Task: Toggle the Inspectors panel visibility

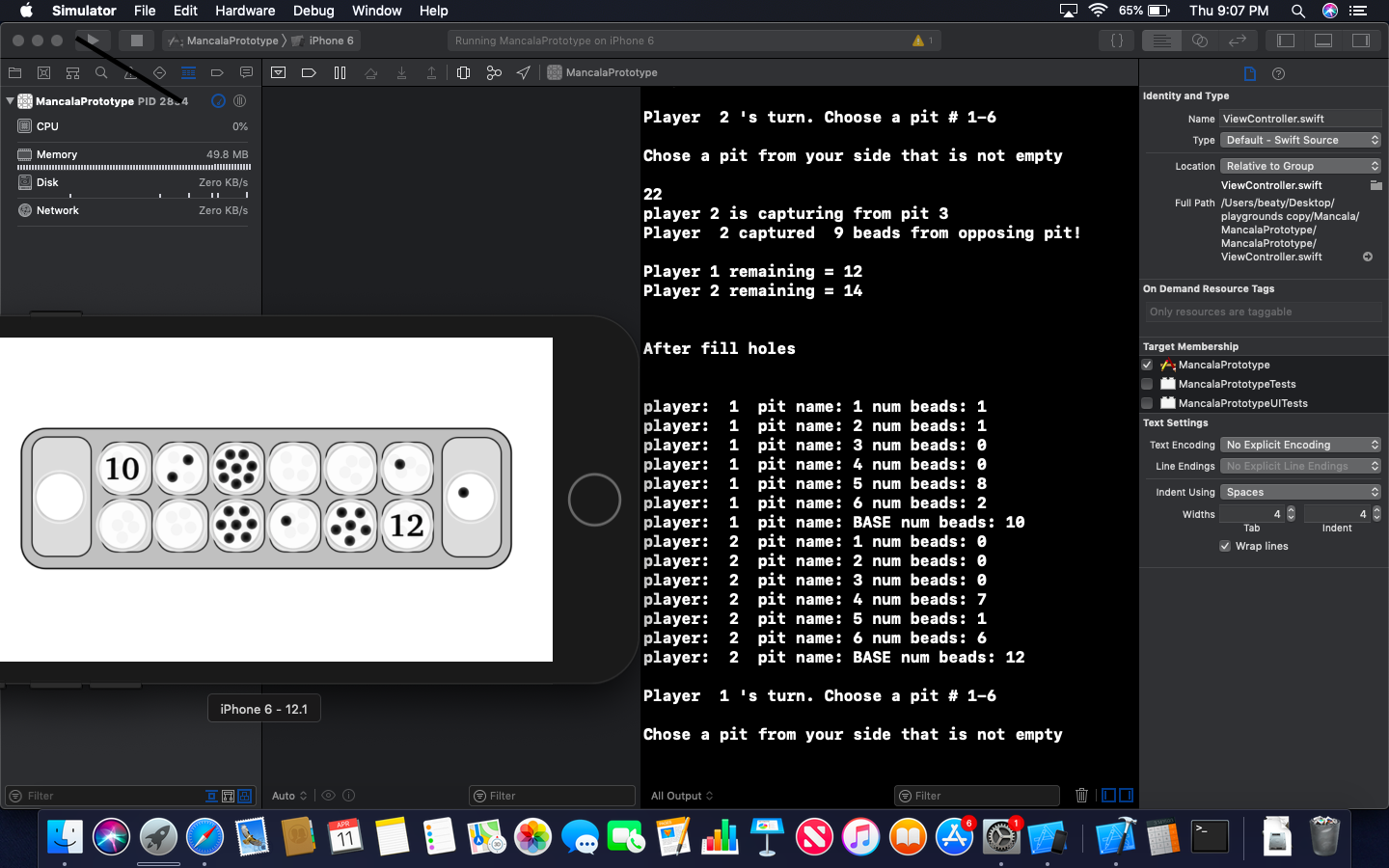Action: point(1361,41)
